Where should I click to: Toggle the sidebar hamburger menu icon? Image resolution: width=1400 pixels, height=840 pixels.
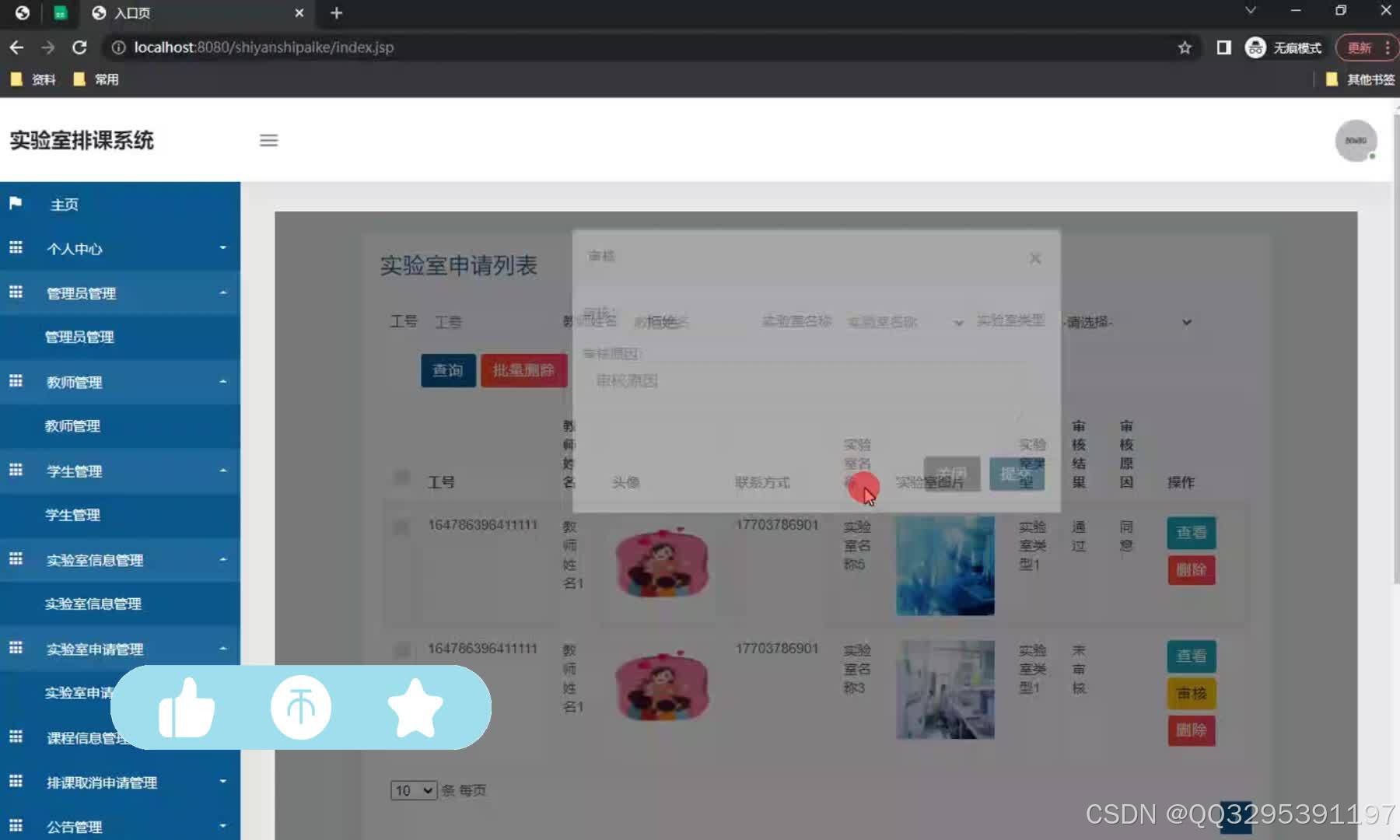point(268,140)
